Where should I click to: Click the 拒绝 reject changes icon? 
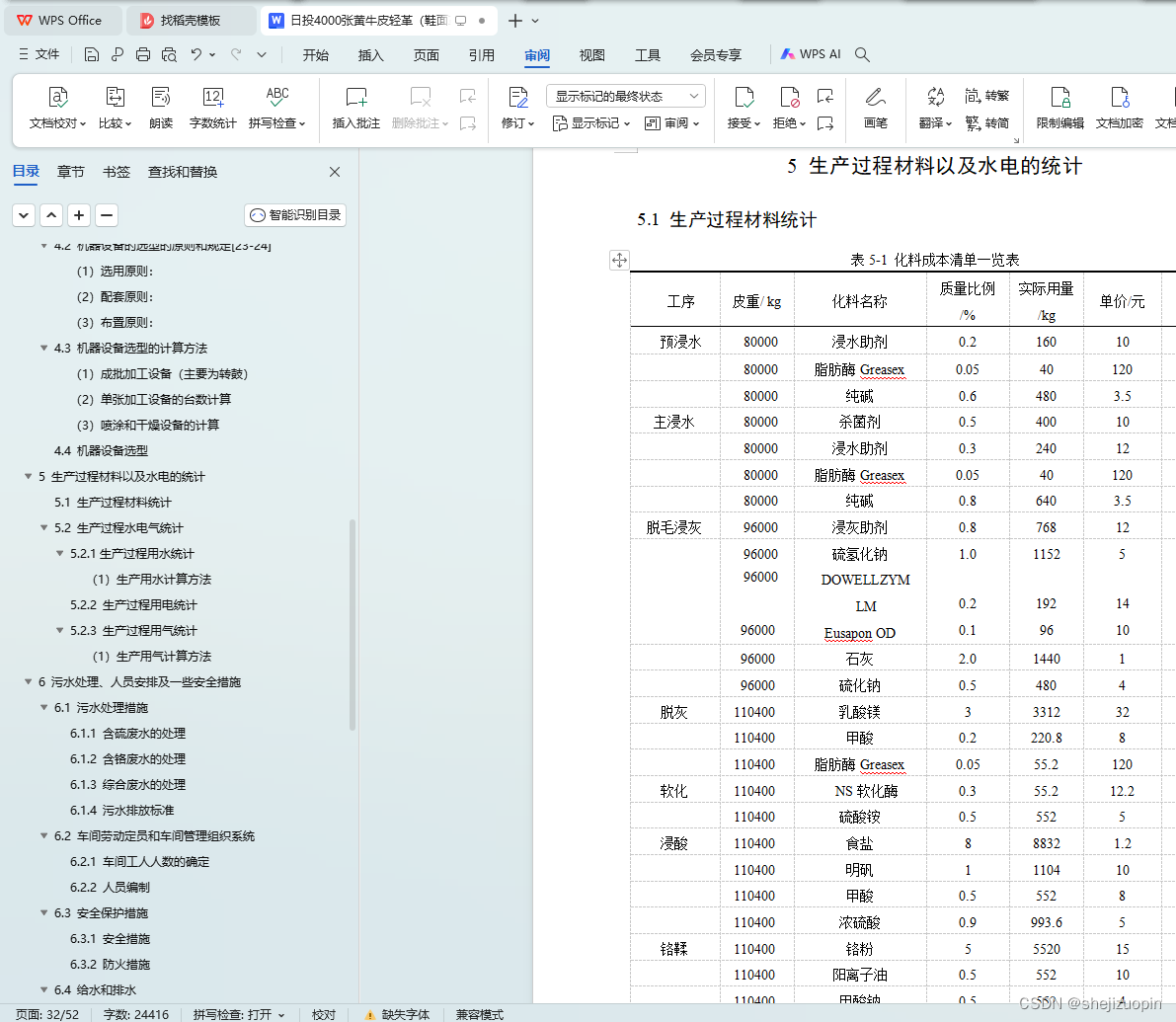pos(789,98)
